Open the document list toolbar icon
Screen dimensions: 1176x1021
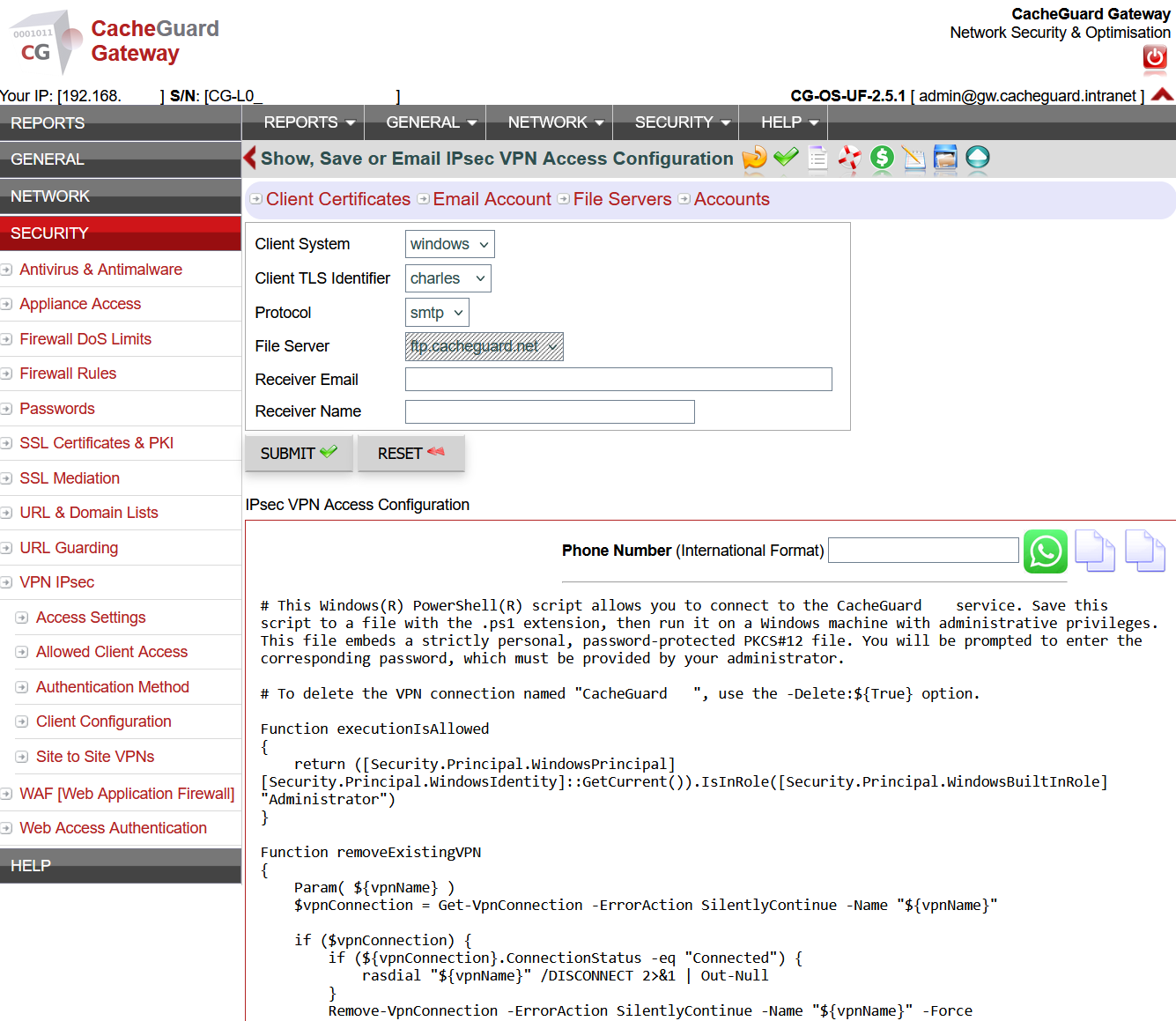pos(817,158)
